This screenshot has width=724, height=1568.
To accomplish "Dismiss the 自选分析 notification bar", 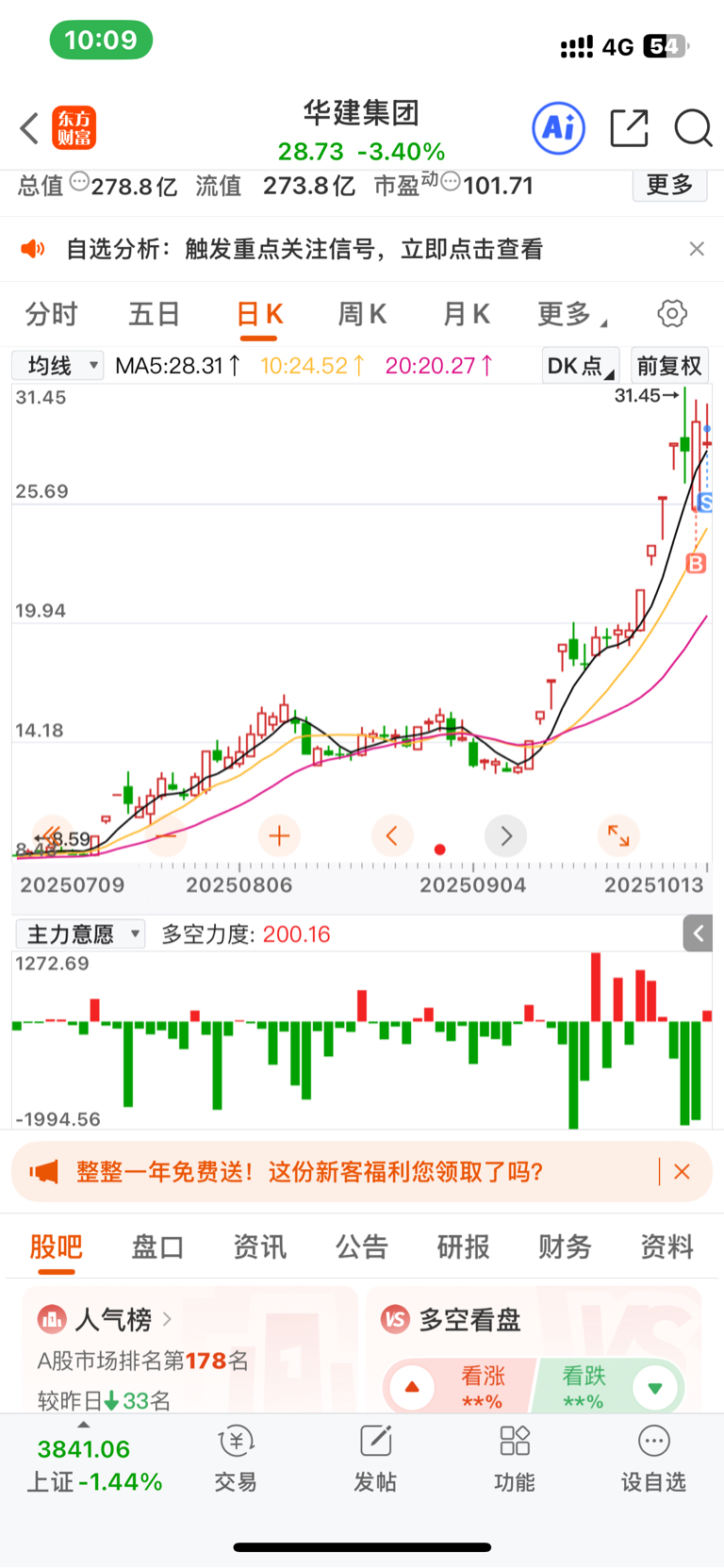I will [697, 249].
